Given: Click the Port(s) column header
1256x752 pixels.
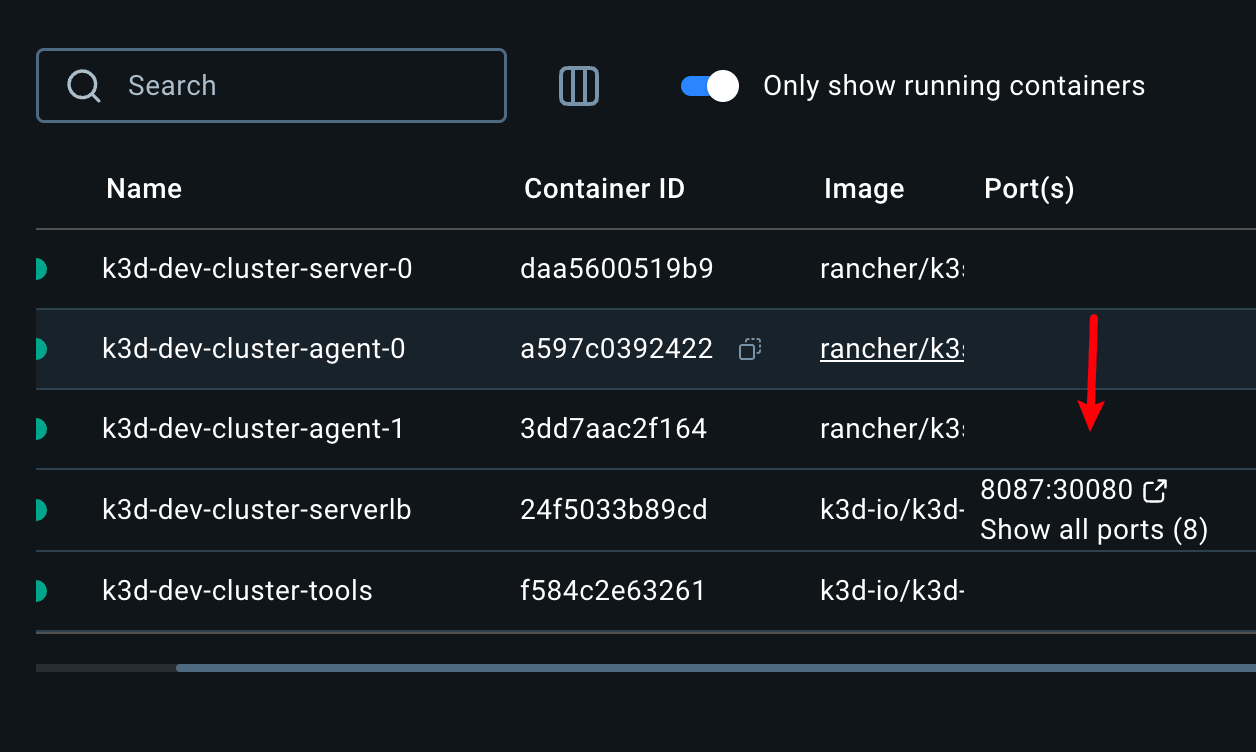Looking at the screenshot, I should pos(1029,189).
